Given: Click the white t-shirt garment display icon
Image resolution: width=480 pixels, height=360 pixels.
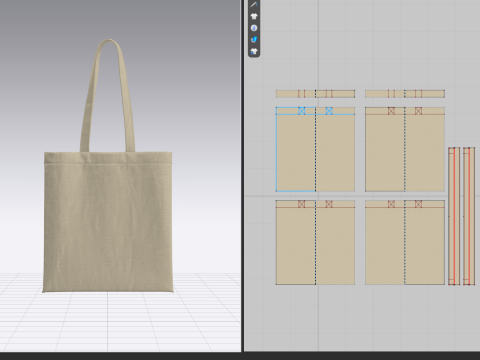Looking at the screenshot, I should coord(254,16).
